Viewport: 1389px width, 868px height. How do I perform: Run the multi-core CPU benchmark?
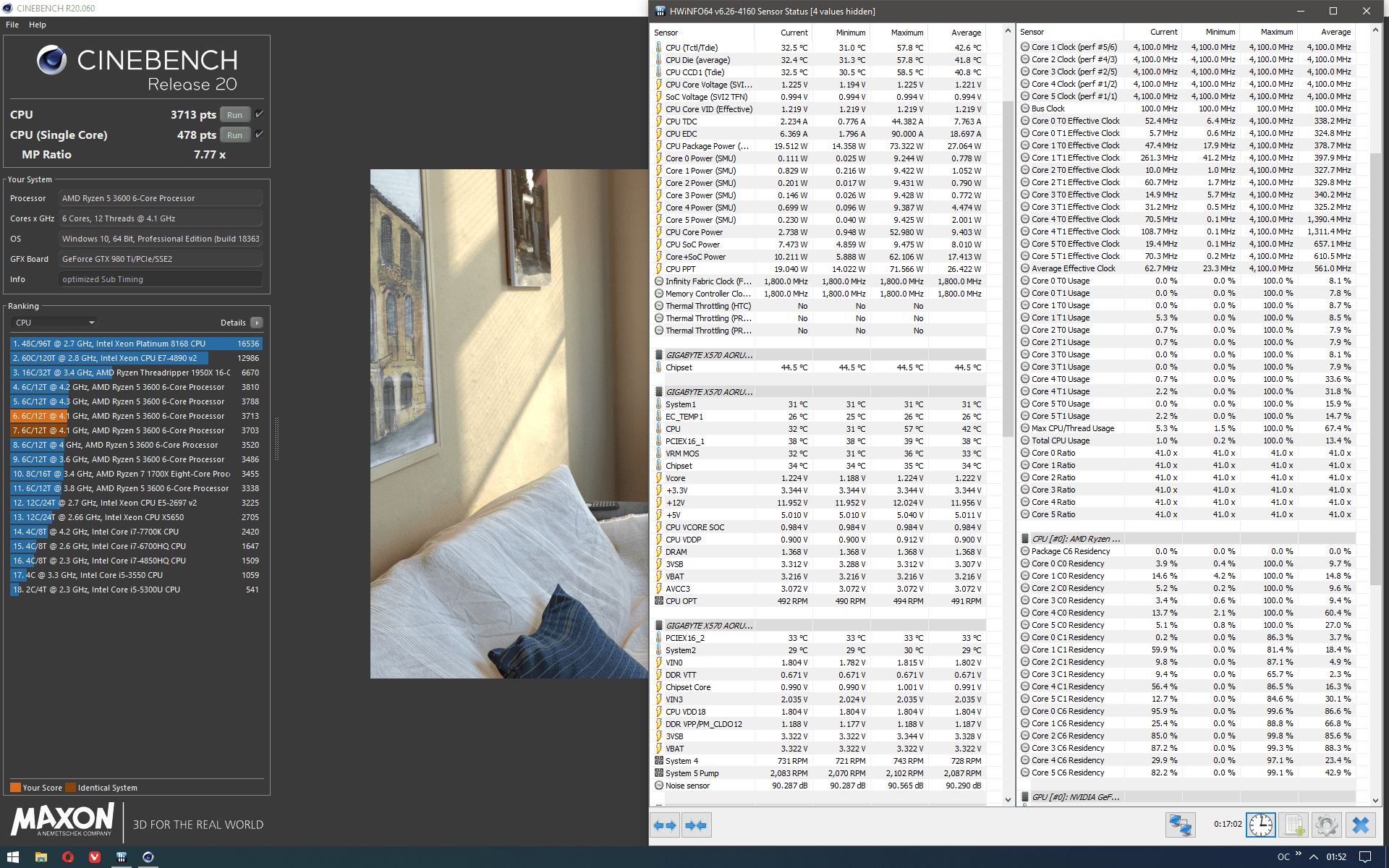[x=234, y=115]
